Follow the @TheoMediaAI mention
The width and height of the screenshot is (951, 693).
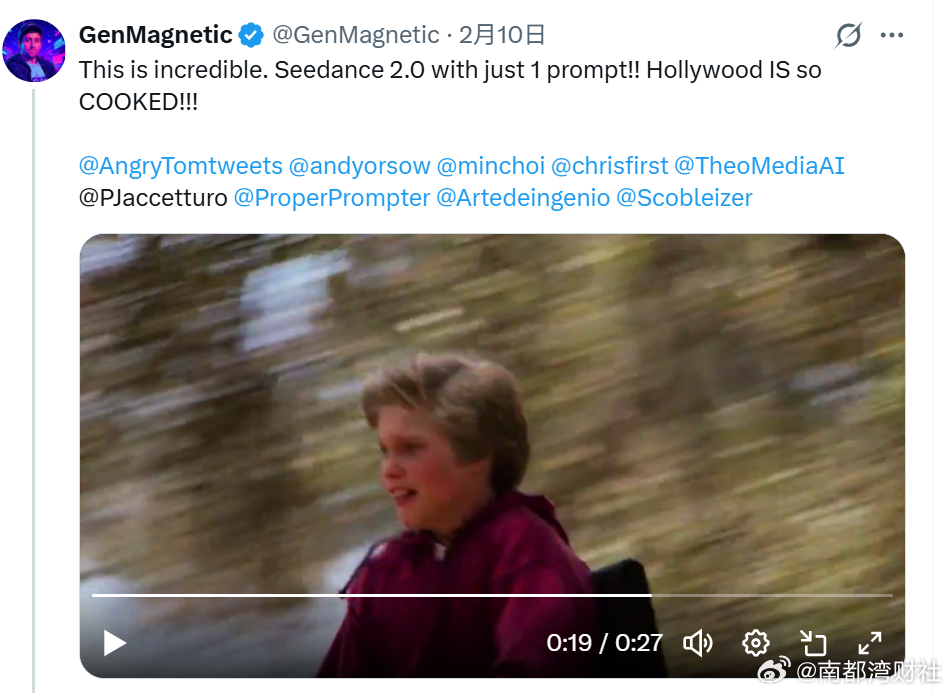pyautogui.click(x=759, y=166)
